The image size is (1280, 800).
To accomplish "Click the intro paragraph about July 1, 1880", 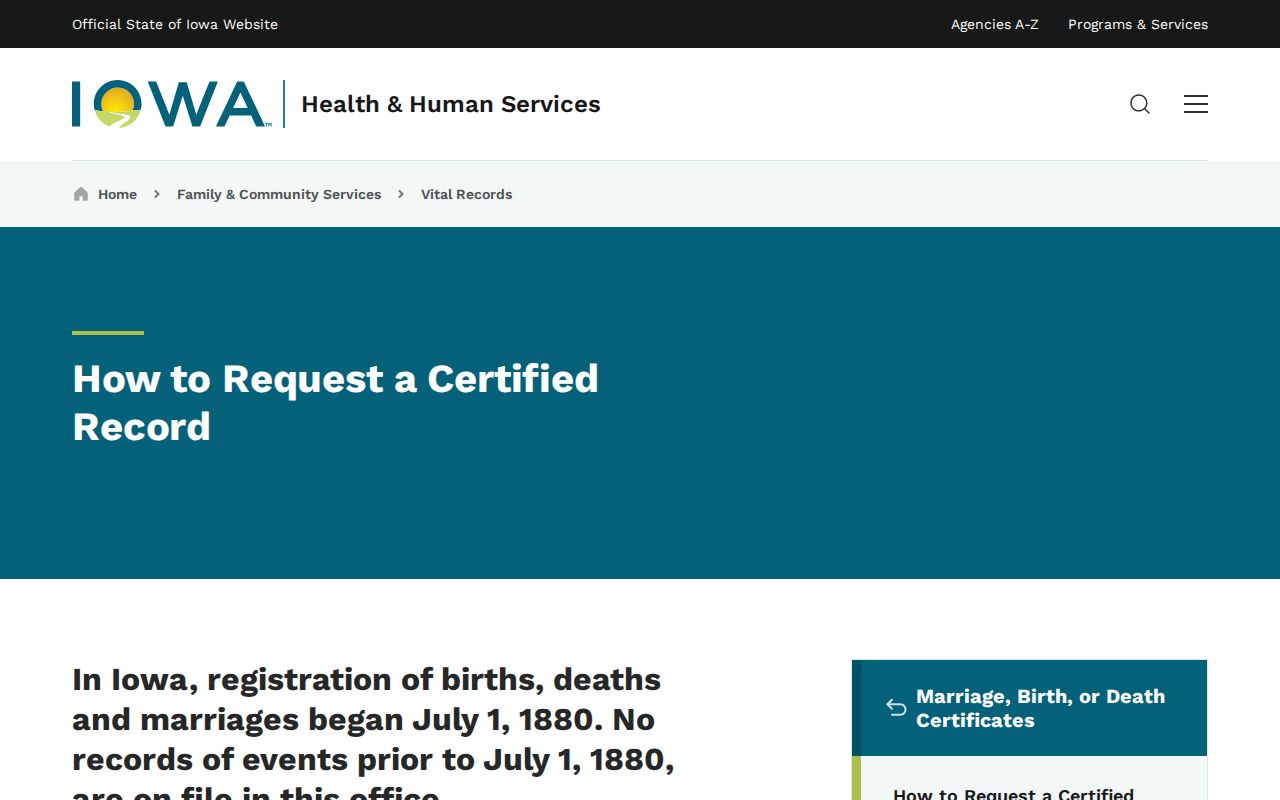I will click(x=373, y=730).
